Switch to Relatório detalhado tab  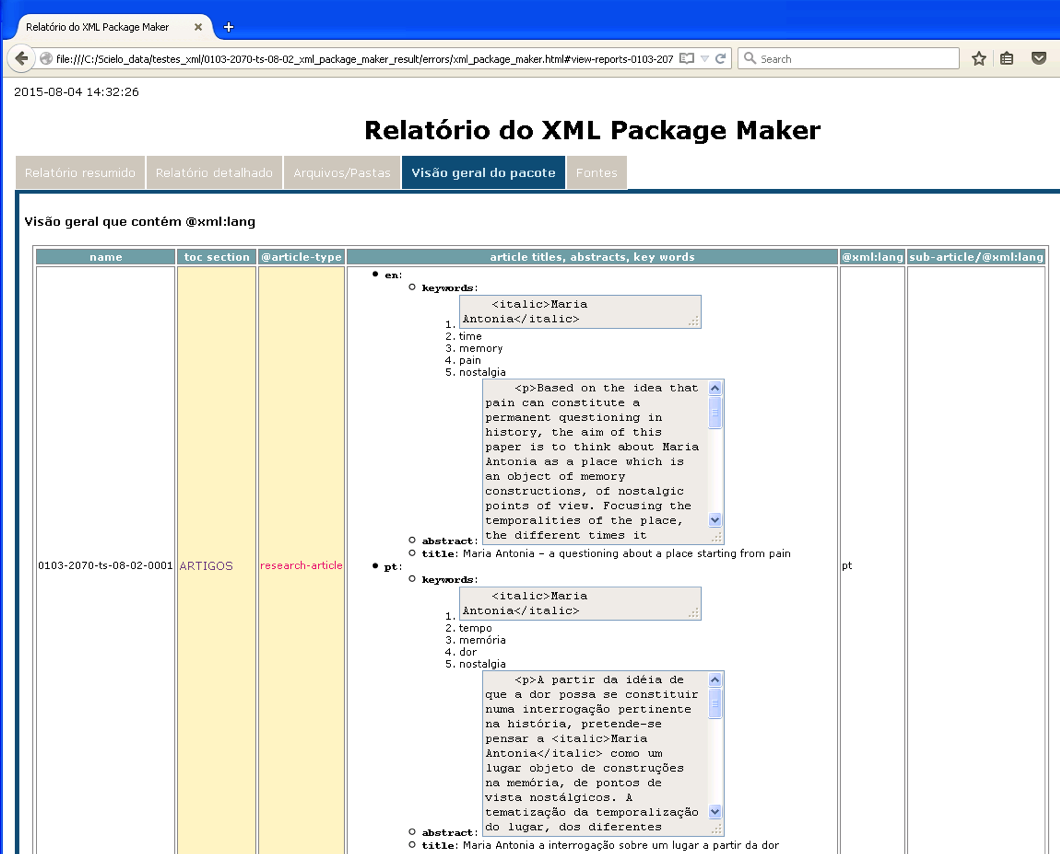coord(214,172)
